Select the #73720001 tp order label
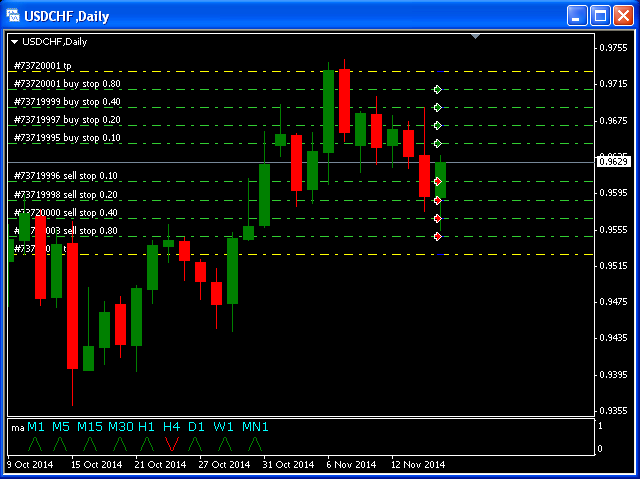This screenshot has width=640, height=480. pyautogui.click(x=43, y=66)
